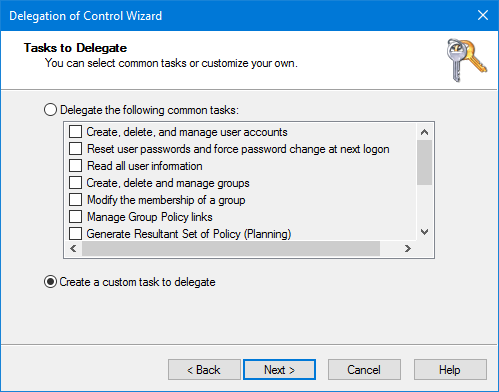Click the horizontal scroll left arrow
Image resolution: width=499 pixels, height=392 pixels.
point(73,249)
